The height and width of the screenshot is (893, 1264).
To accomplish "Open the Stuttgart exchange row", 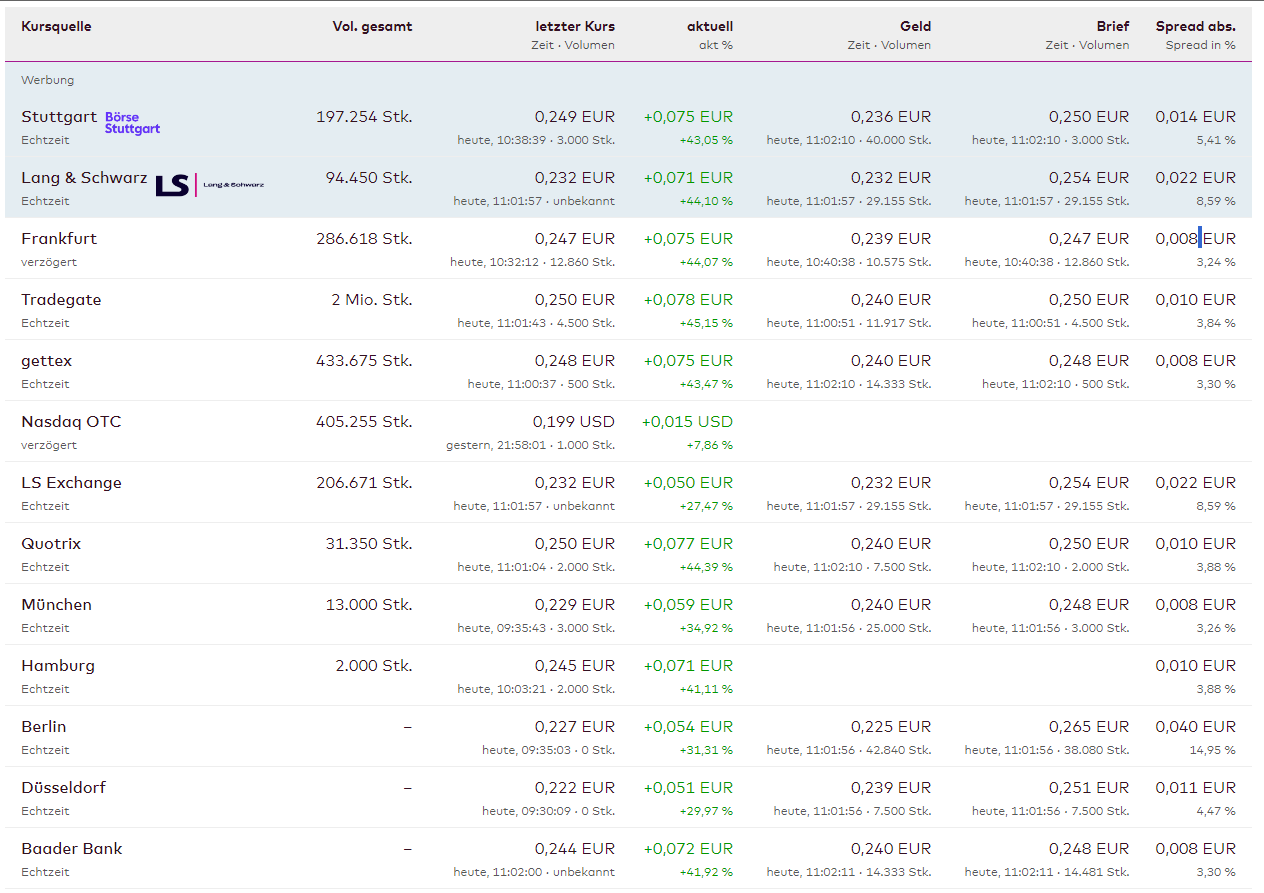I will pos(59,117).
